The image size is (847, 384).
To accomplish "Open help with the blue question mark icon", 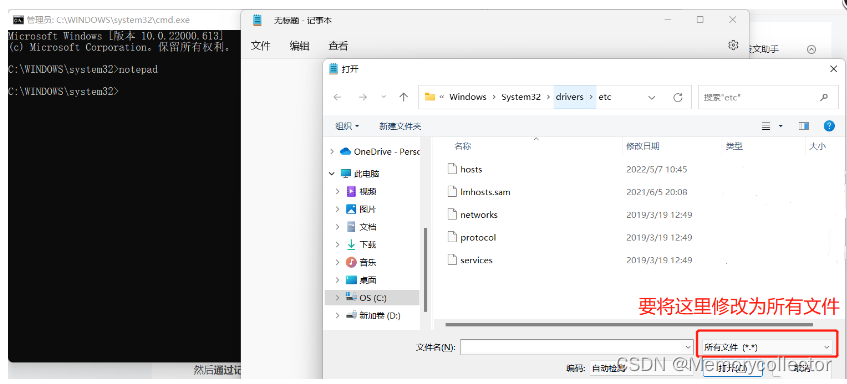I will click(829, 126).
